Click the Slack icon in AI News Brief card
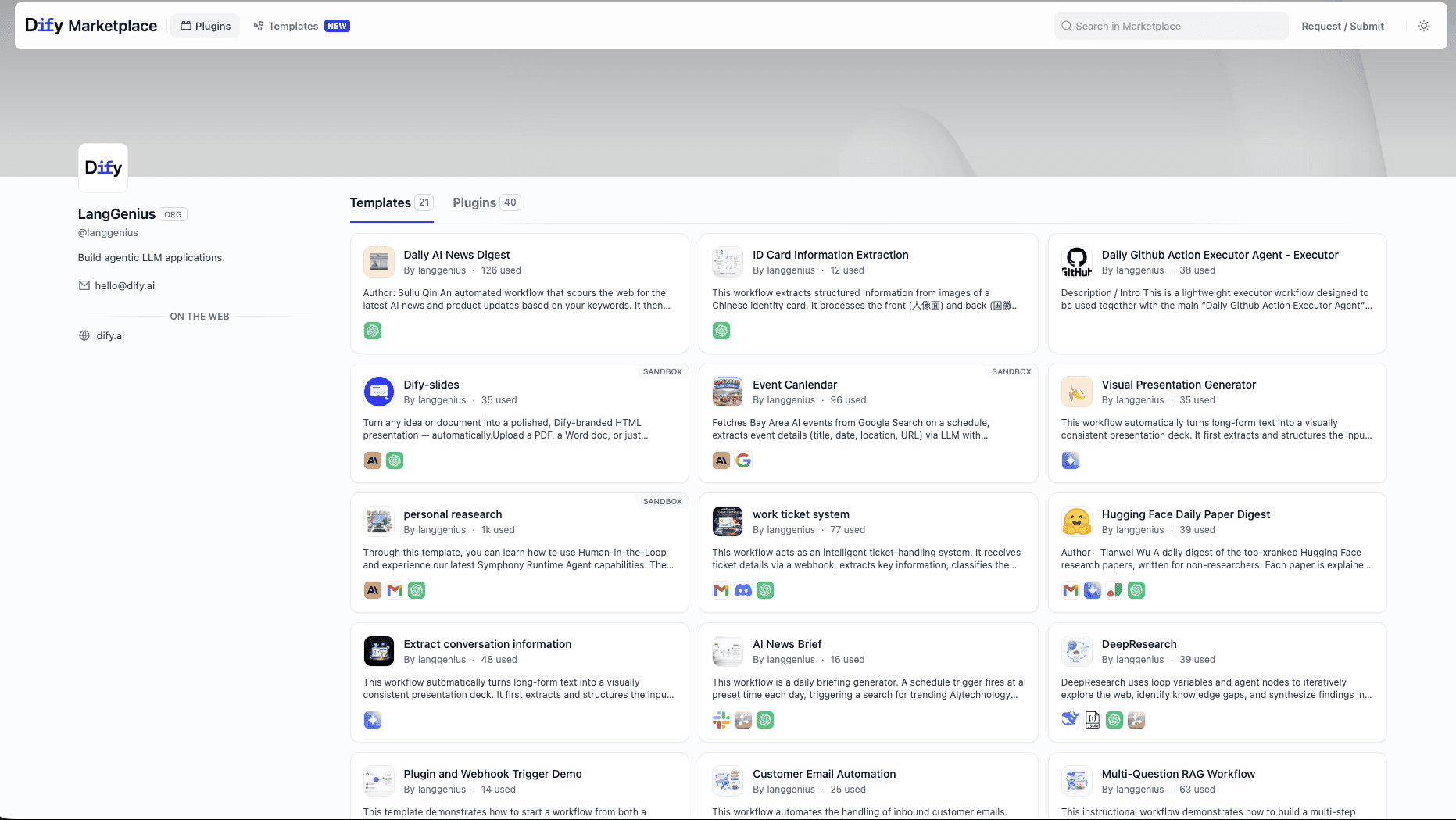This screenshot has height=820, width=1456. coord(721,720)
